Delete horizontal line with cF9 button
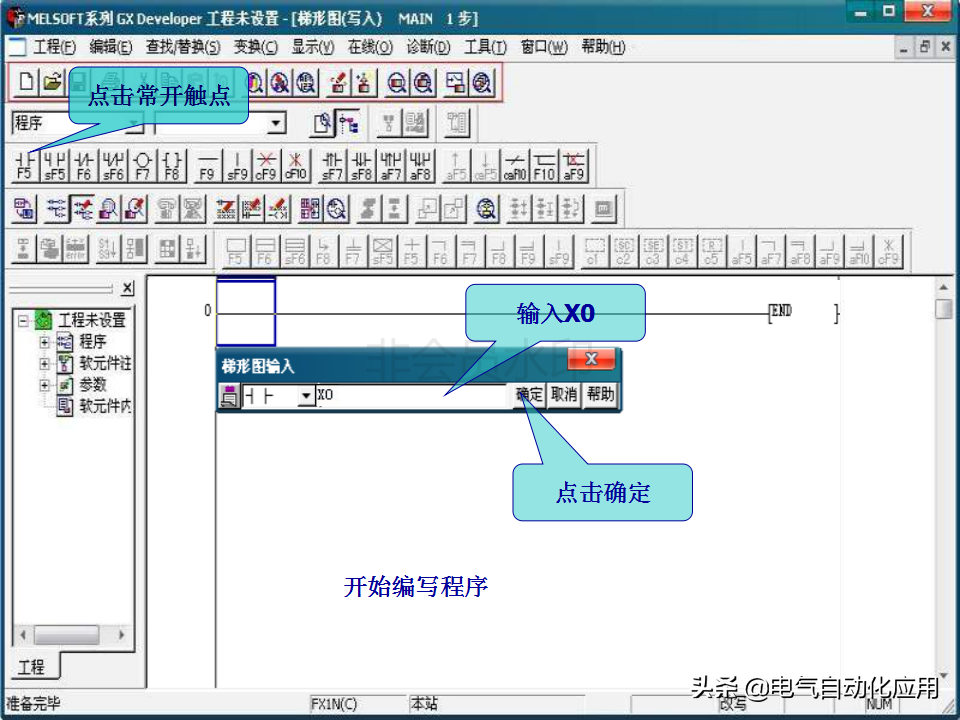The height and width of the screenshot is (720, 960). point(266,166)
